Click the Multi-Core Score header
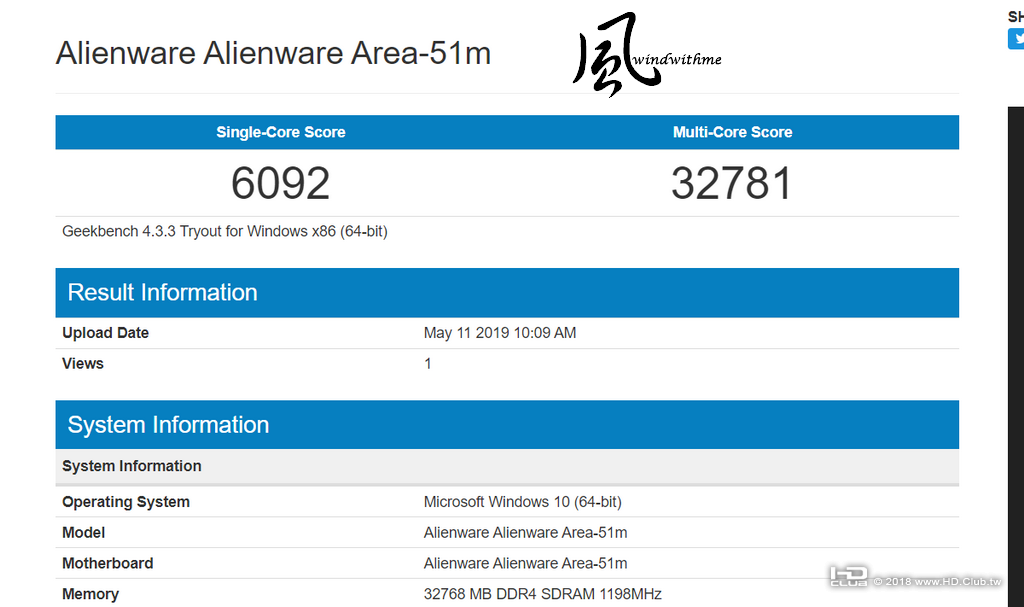The height and width of the screenshot is (607, 1024). pyautogui.click(x=733, y=132)
